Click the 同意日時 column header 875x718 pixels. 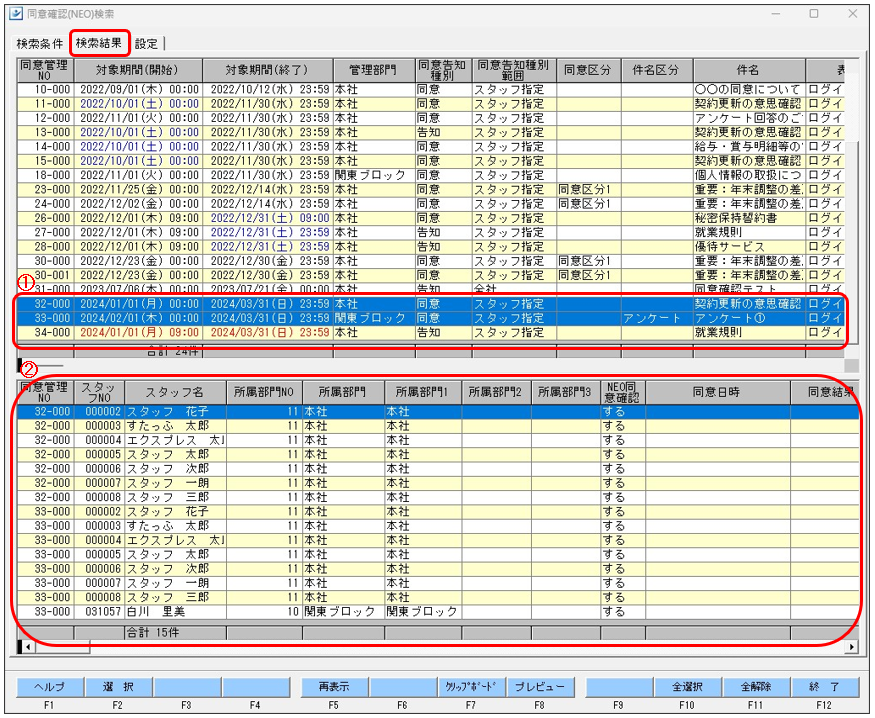pos(718,393)
